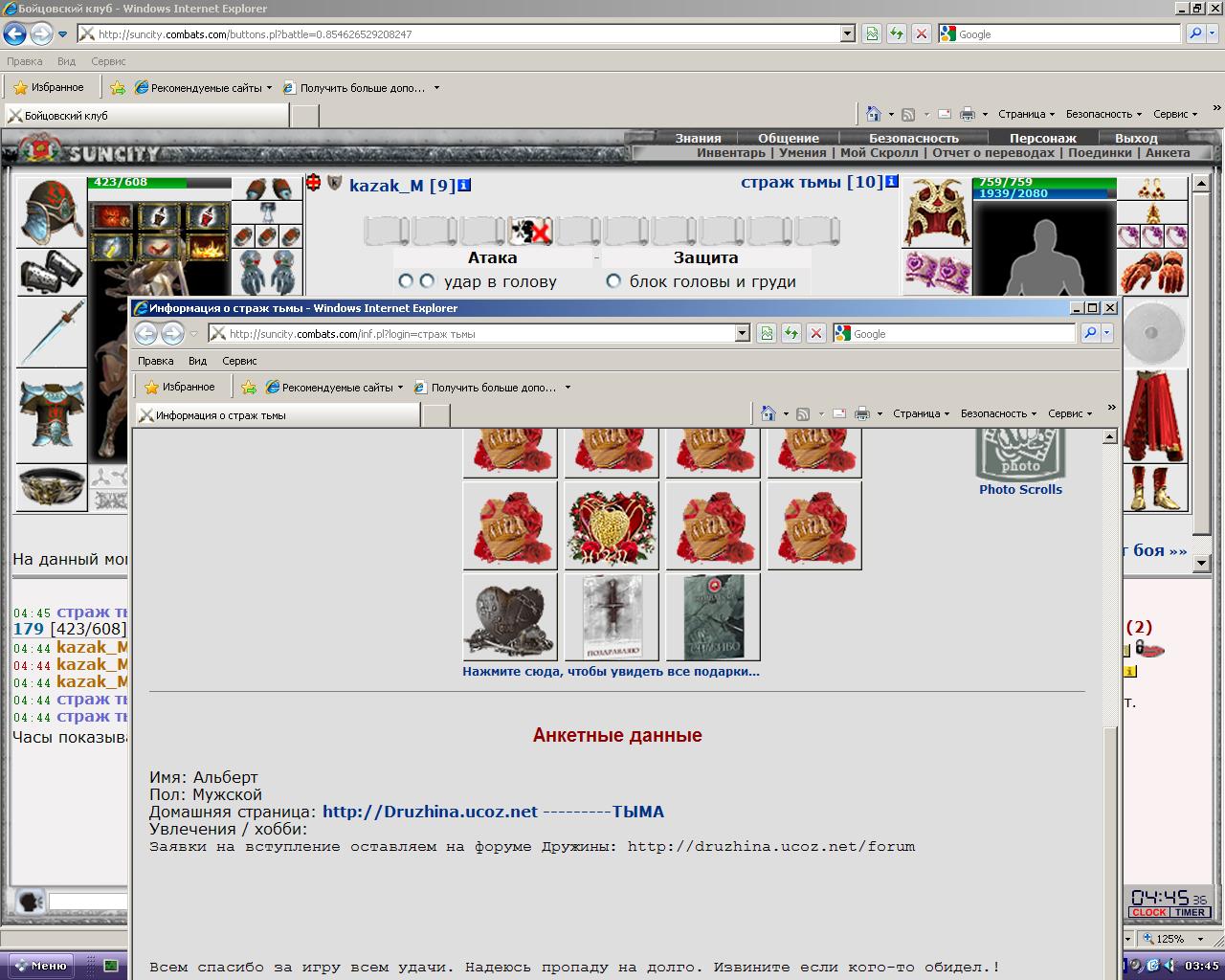This screenshot has width=1225, height=980.
Task: Click the red crown helmet icon of страж тьмы
Action: click(938, 212)
